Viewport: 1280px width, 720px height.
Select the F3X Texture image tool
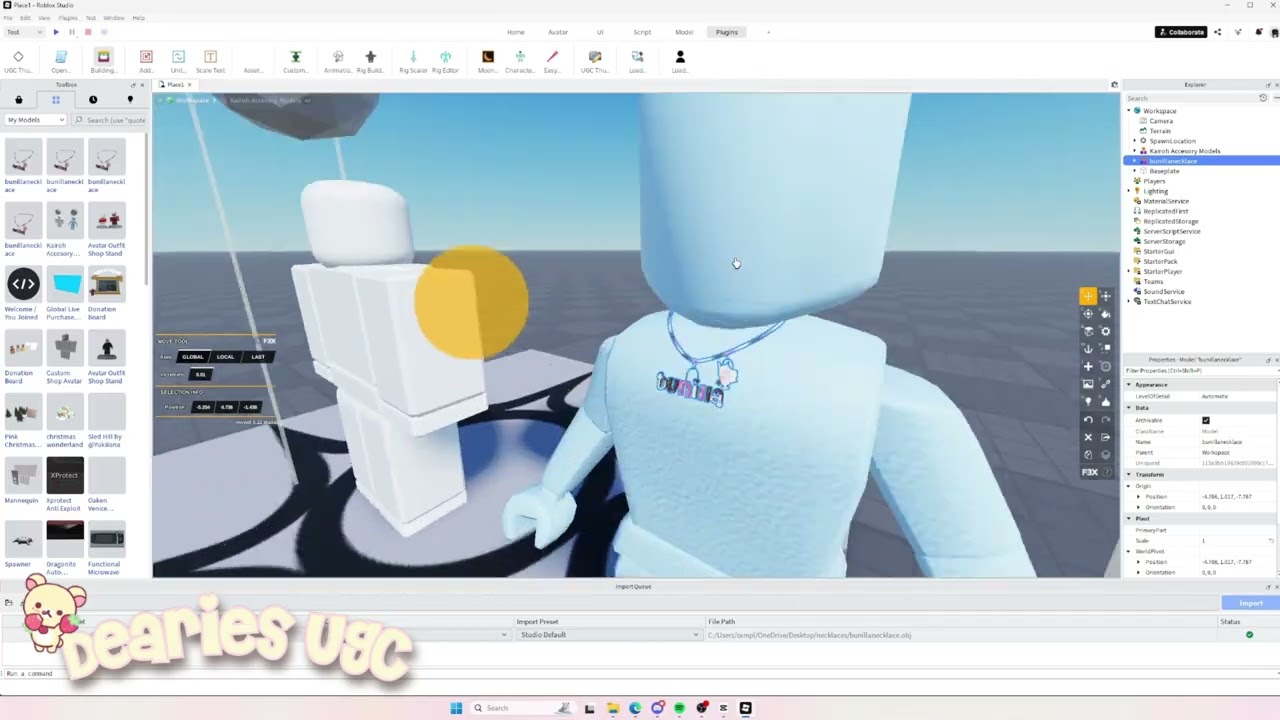(1088, 384)
